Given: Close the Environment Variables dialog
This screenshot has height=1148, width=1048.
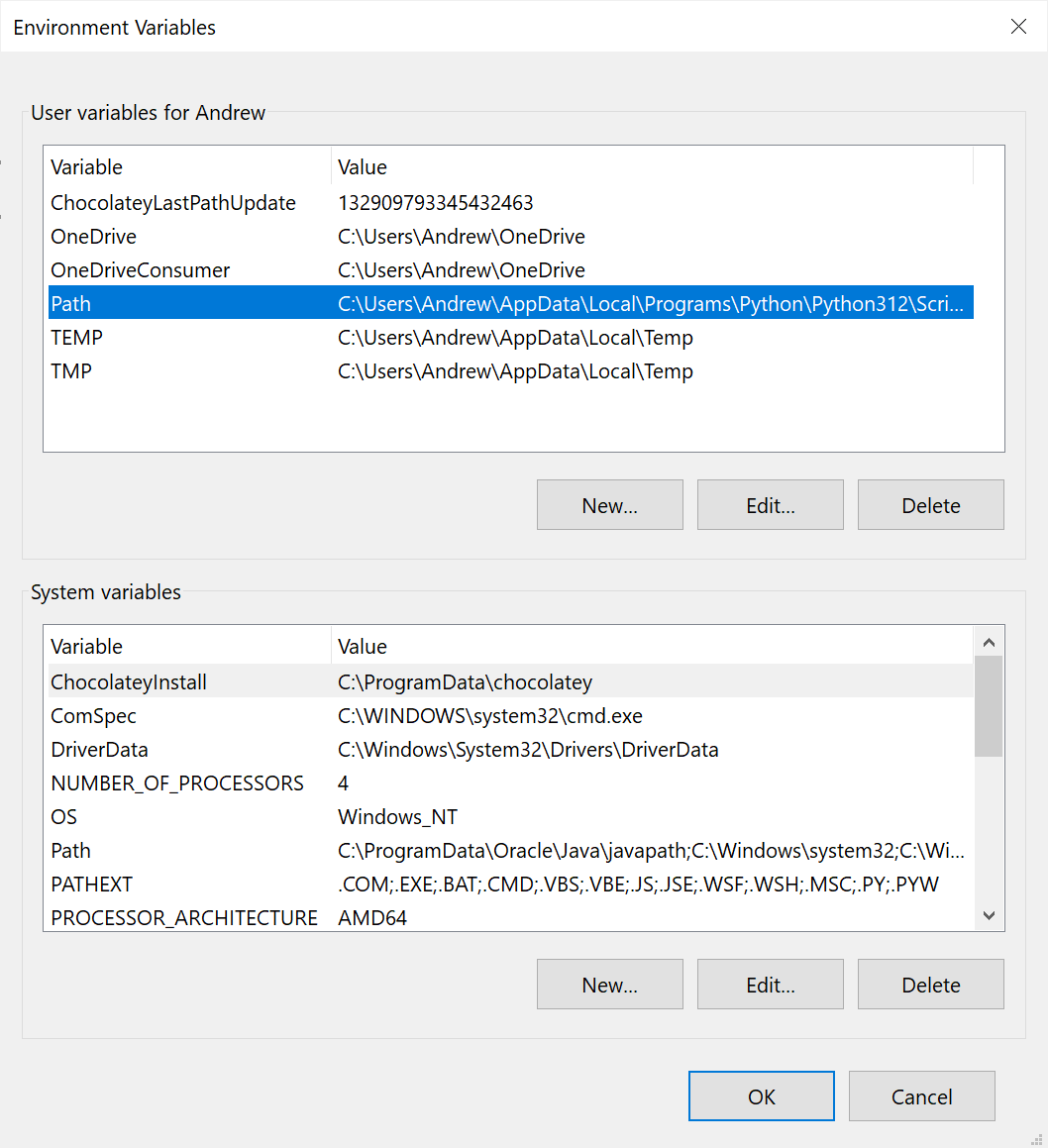Looking at the screenshot, I should click(1018, 27).
